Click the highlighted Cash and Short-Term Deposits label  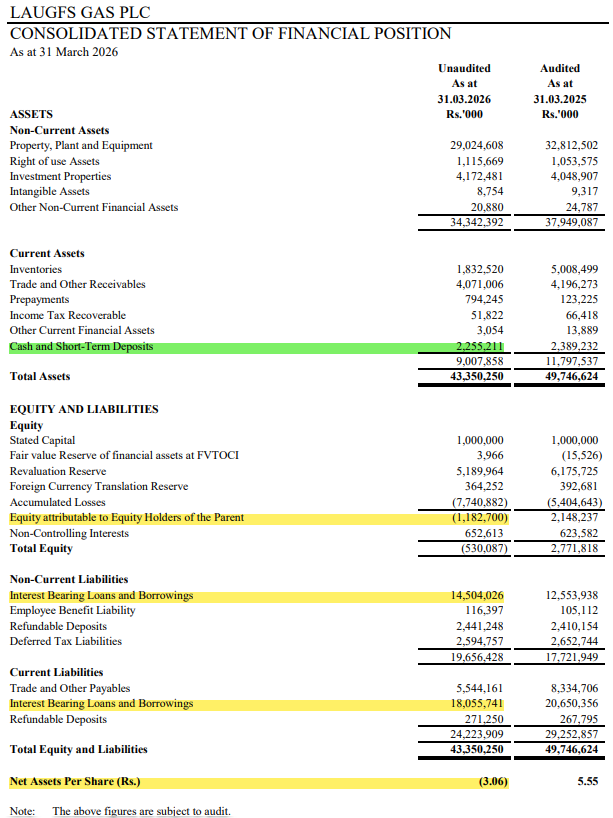(x=81, y=346)
